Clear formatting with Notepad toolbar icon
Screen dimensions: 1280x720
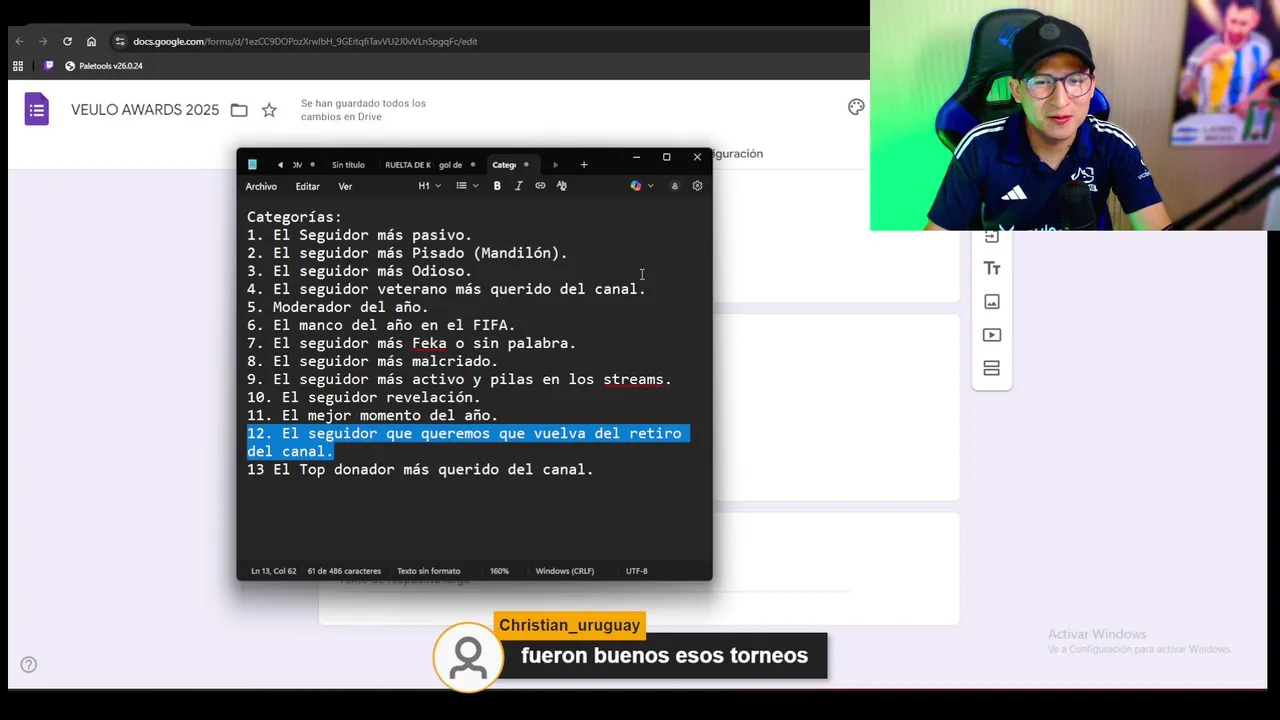click(x=561, y=186)
